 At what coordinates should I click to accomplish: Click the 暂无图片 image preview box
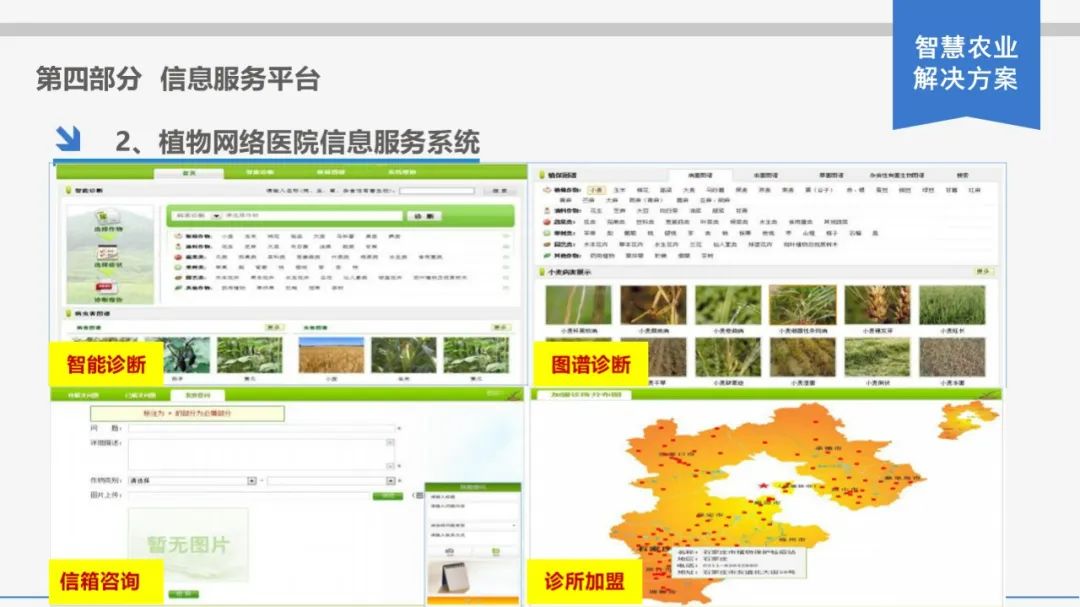(188, 545)
